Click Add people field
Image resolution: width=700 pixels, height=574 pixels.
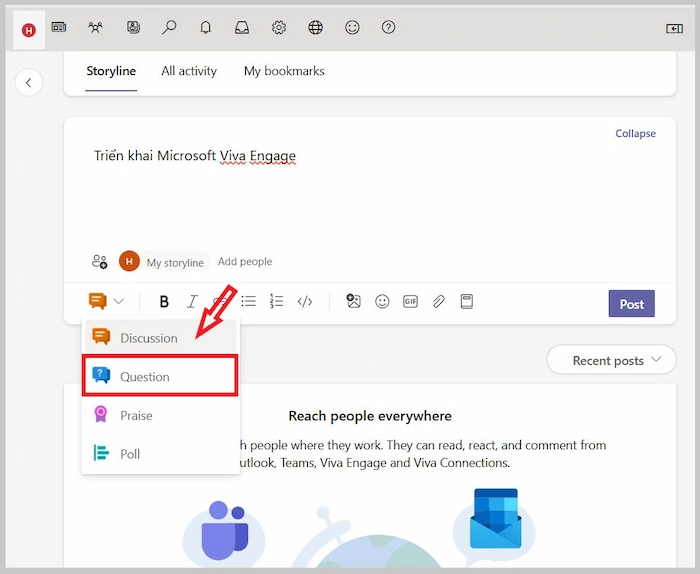click(x=245, y=262)
